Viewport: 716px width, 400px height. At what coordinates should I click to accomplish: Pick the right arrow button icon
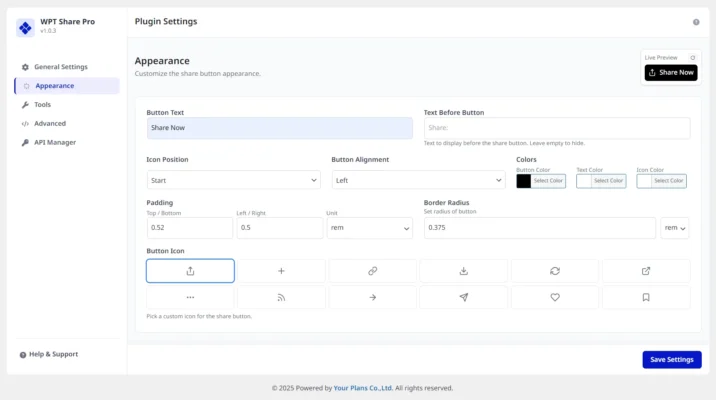[373, 297]
